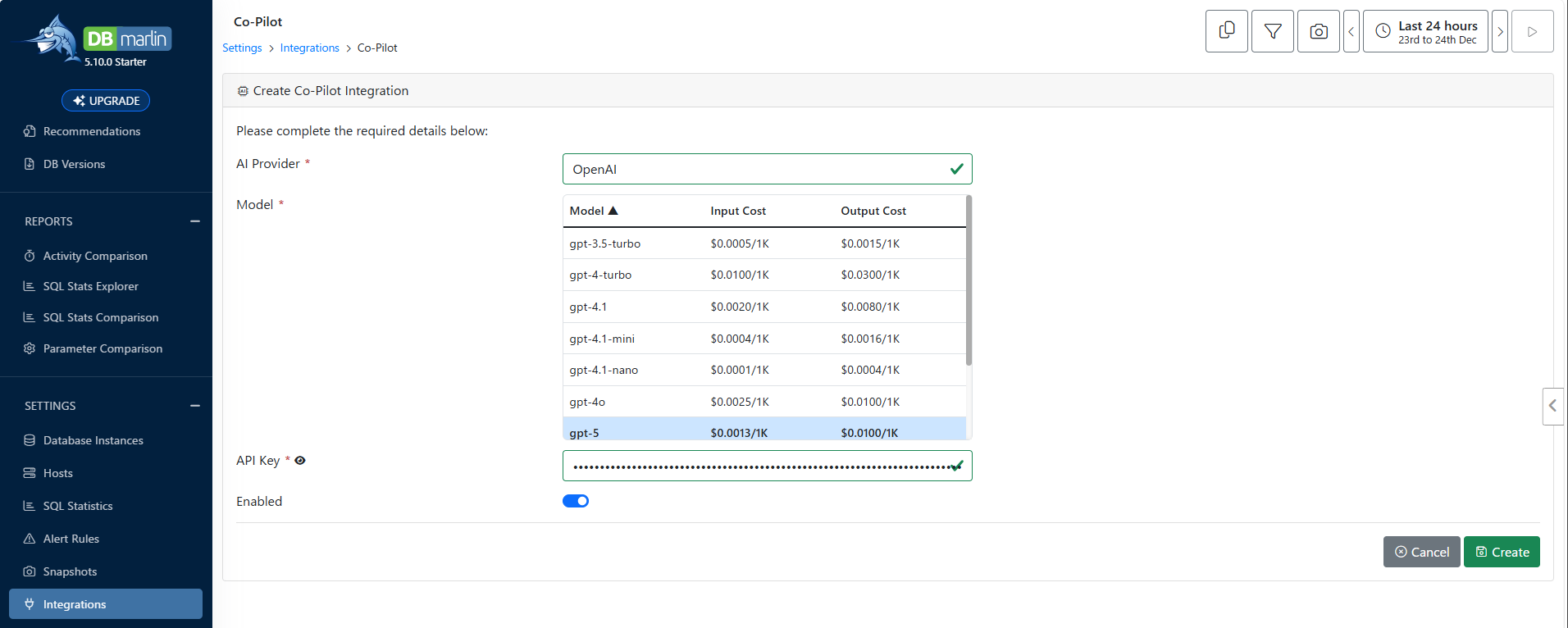Collapse the REPORTS section
The height and width of the screenshot is (628, 1568).
(195, 221)
